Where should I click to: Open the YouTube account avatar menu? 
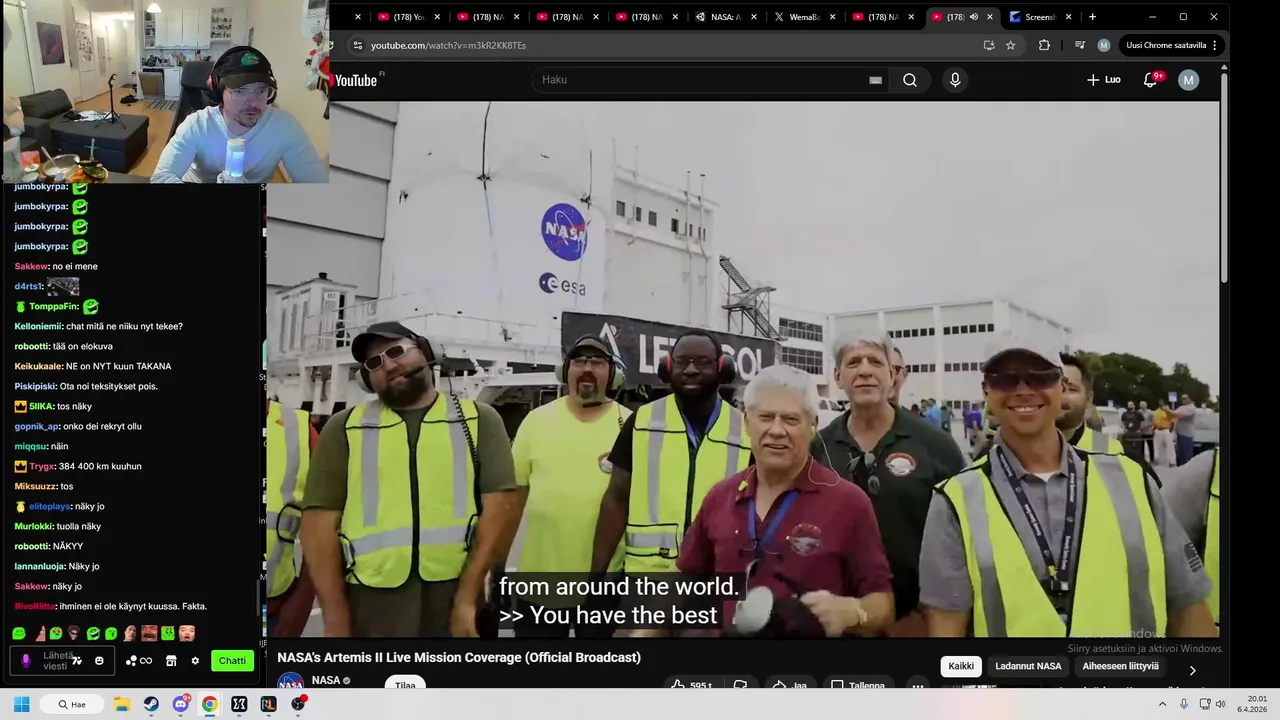(x=1188, y=80)
